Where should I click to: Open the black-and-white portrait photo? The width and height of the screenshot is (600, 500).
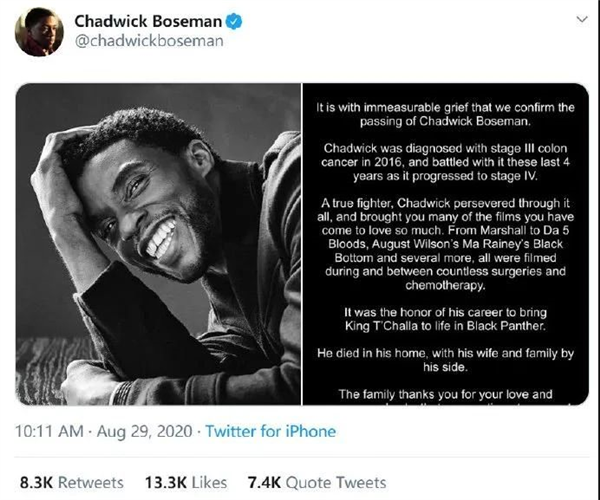[x=158, y=244]
